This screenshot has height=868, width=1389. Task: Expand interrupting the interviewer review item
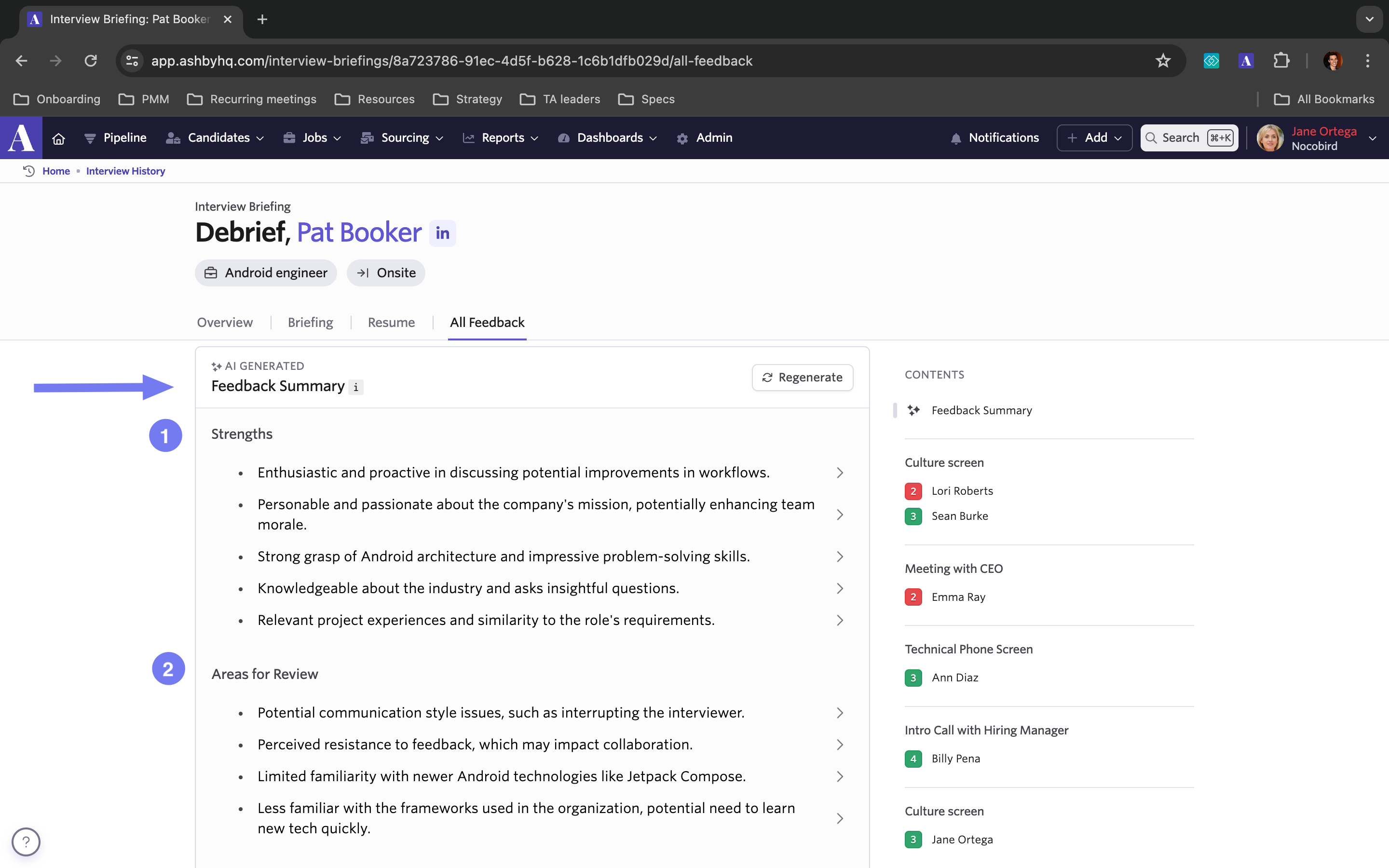840,712
